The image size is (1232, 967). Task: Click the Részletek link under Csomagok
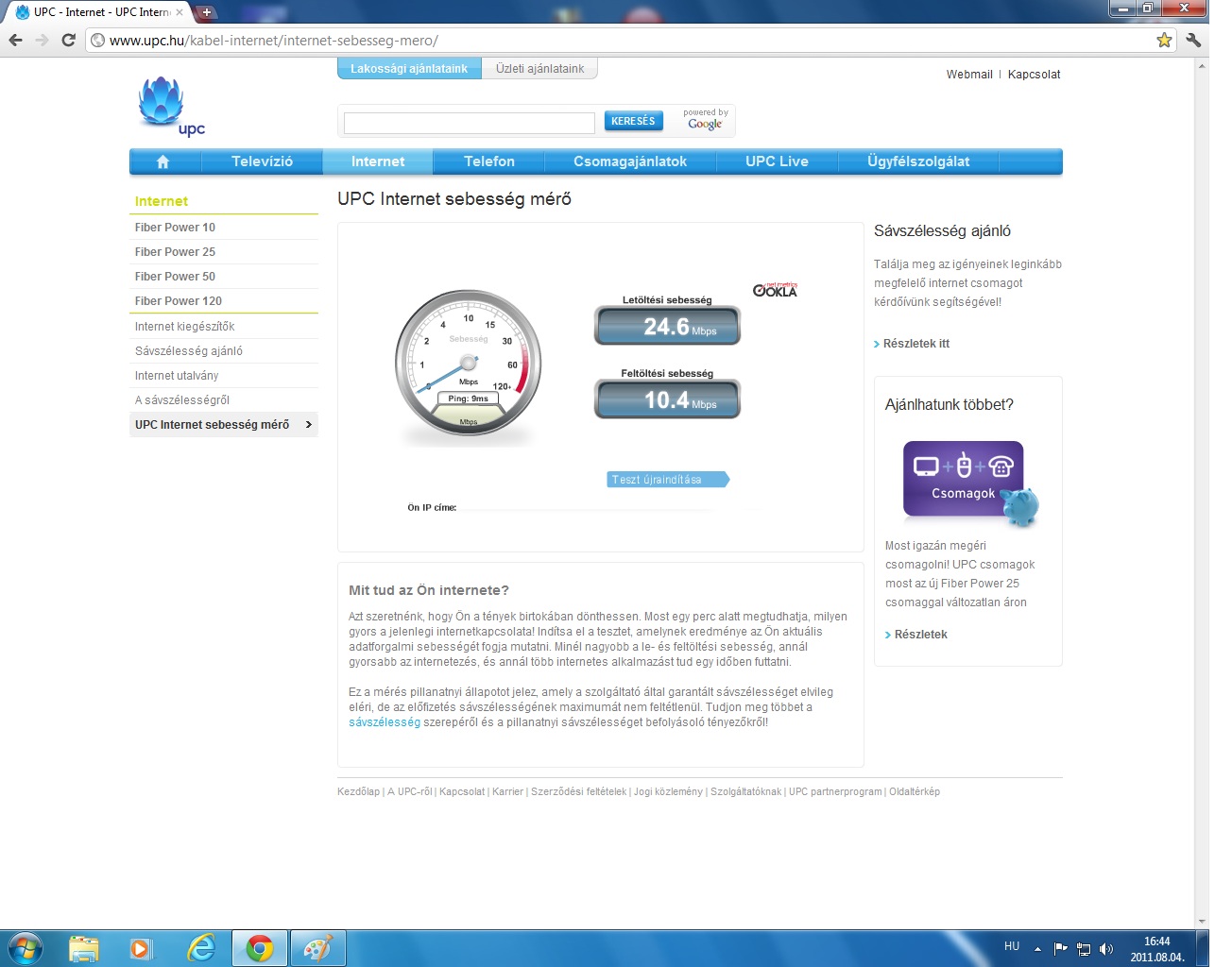(920, 635)
